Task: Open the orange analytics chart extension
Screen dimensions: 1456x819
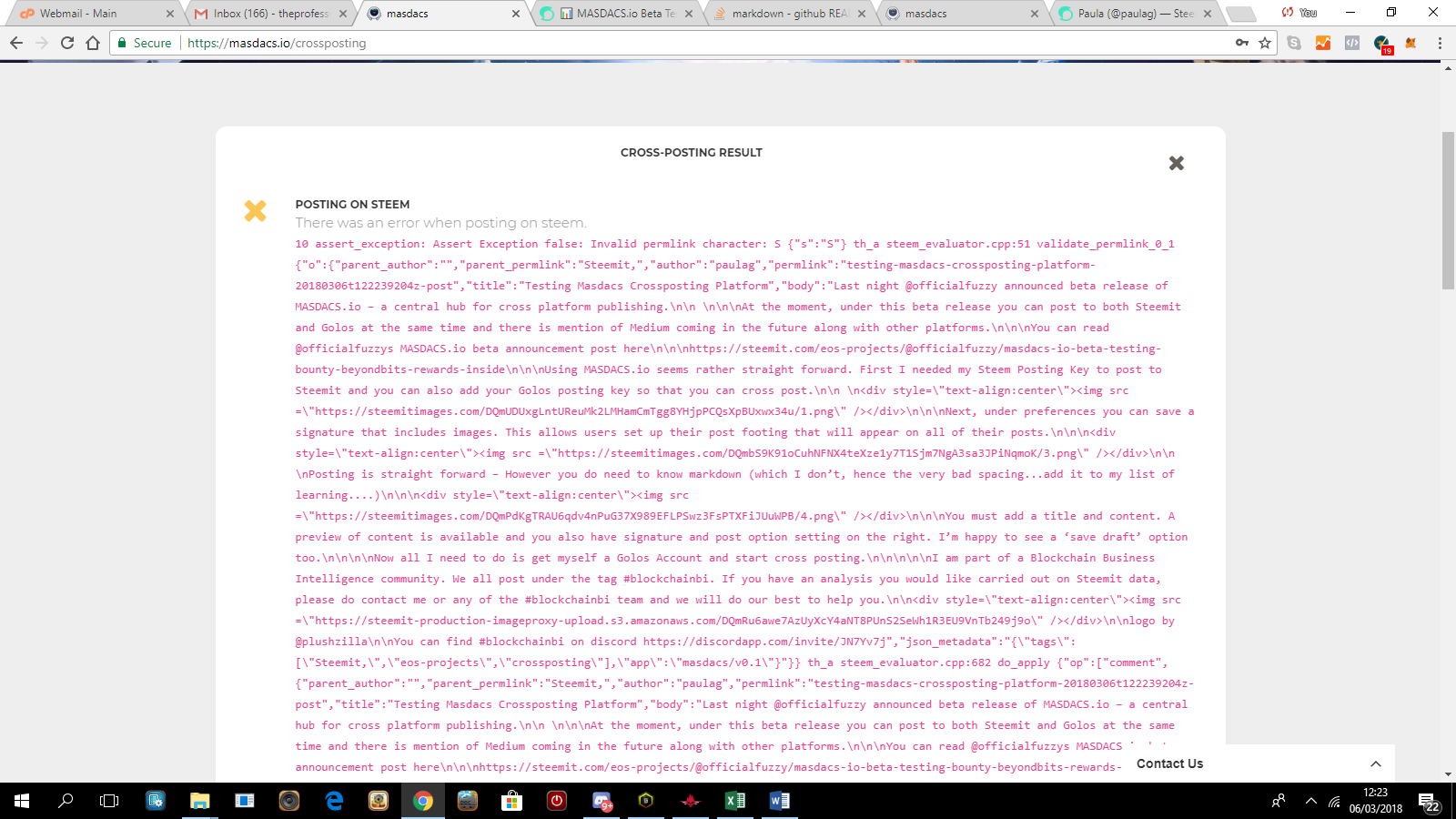Action: [x=1323, y=43]
